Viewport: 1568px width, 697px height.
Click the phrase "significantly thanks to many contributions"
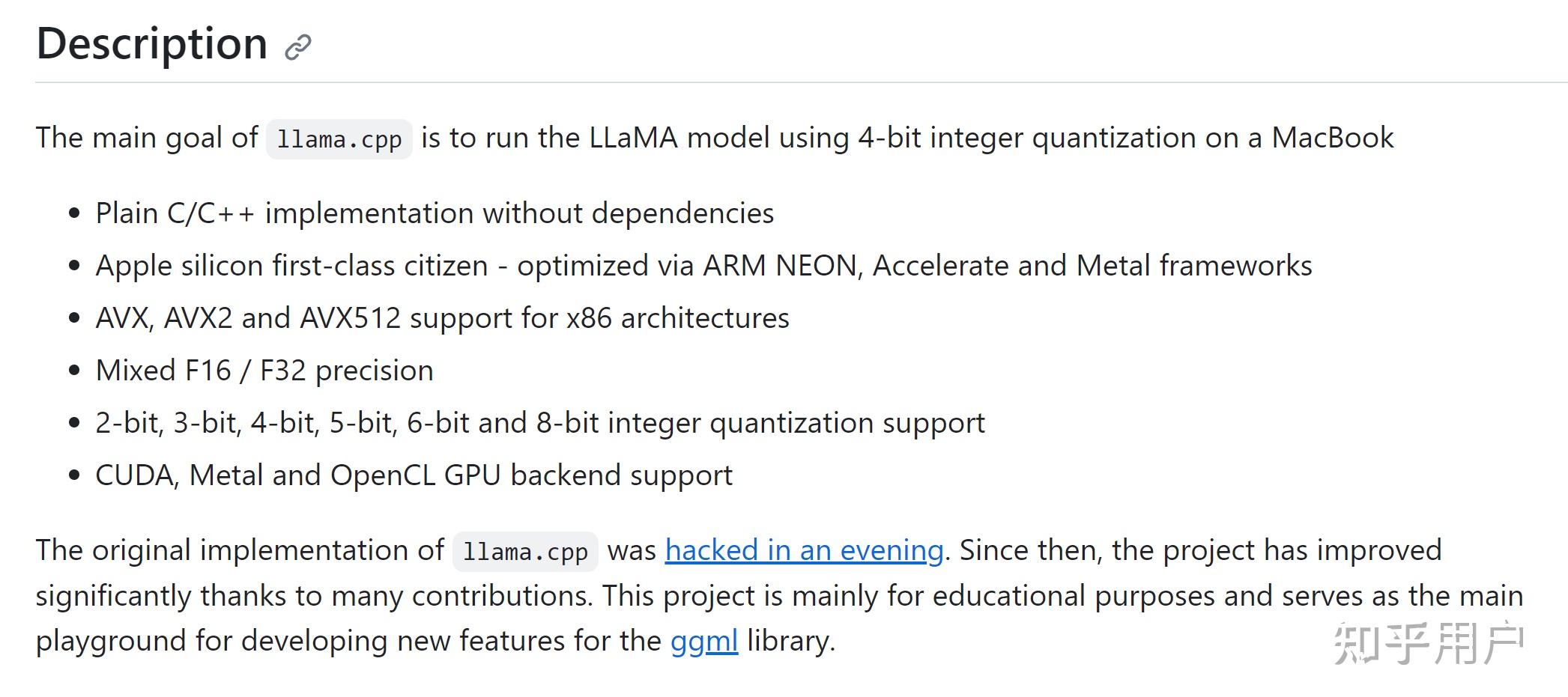tap(314, 596)
